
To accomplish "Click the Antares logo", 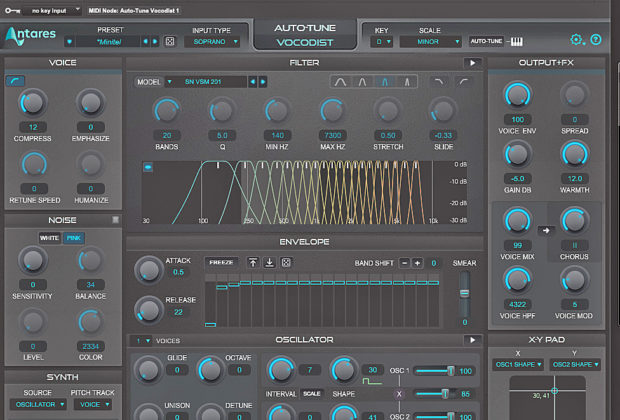I will pos(31,36).
